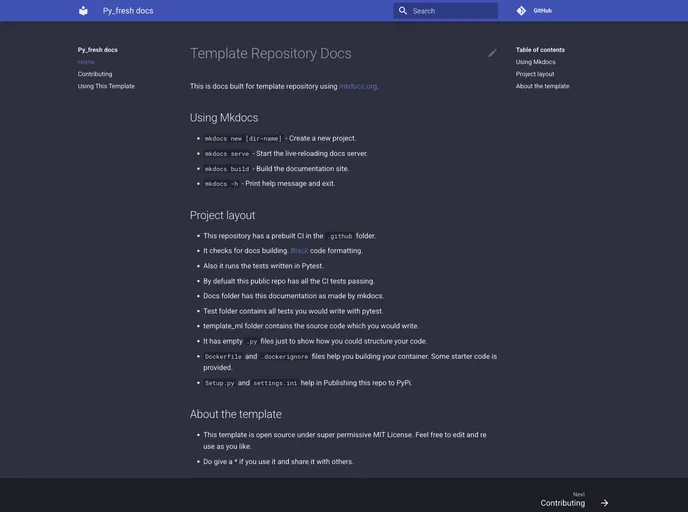Click the Dockerfile inline code

(x=223, y=357)
